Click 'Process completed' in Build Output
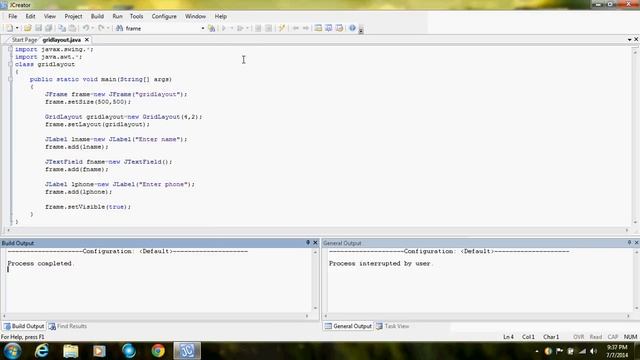 40,264
